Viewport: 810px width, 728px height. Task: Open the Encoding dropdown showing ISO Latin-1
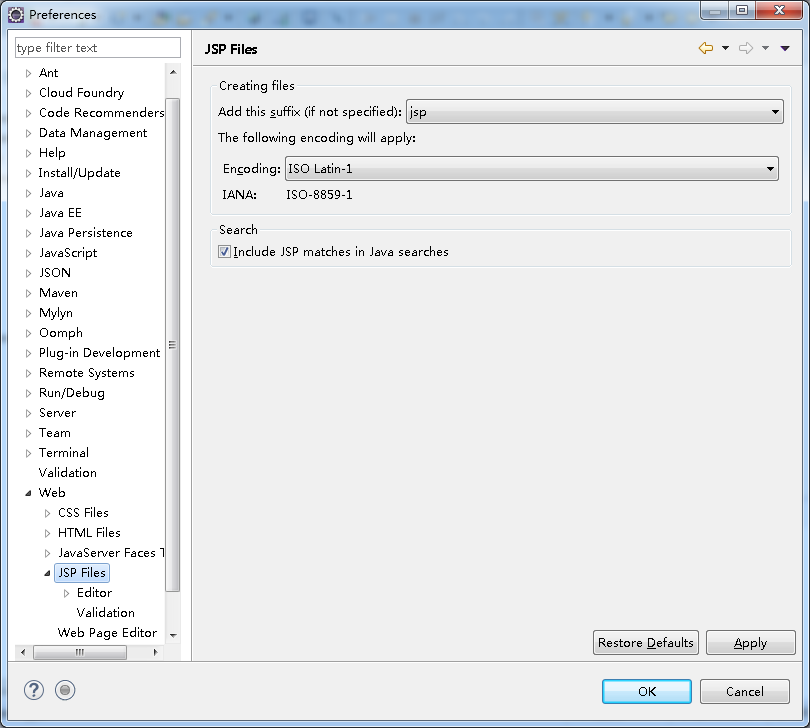tap(770, 168)
